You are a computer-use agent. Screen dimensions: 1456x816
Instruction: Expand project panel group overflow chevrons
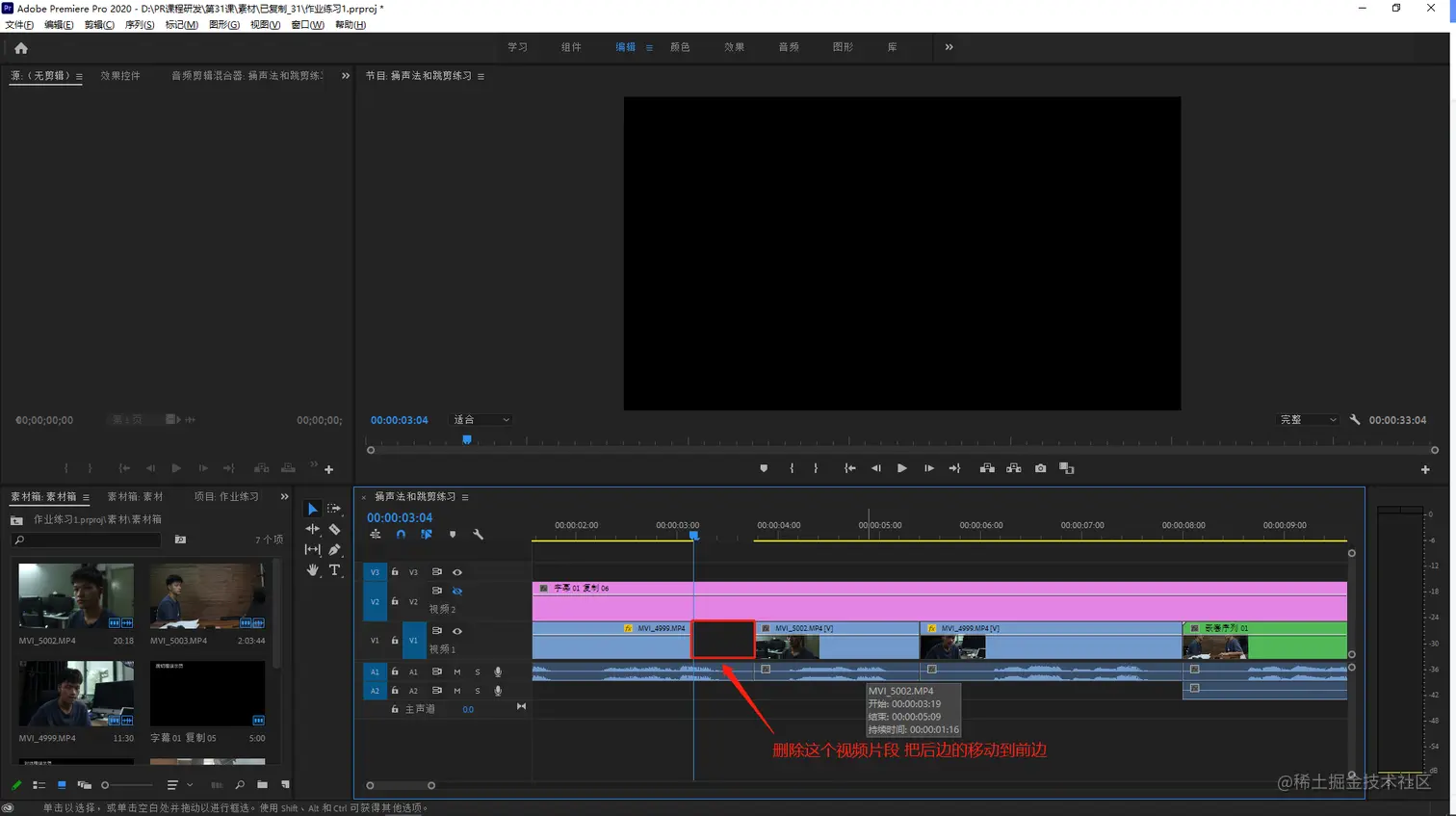pyautogui.click(x=284, y=497)
